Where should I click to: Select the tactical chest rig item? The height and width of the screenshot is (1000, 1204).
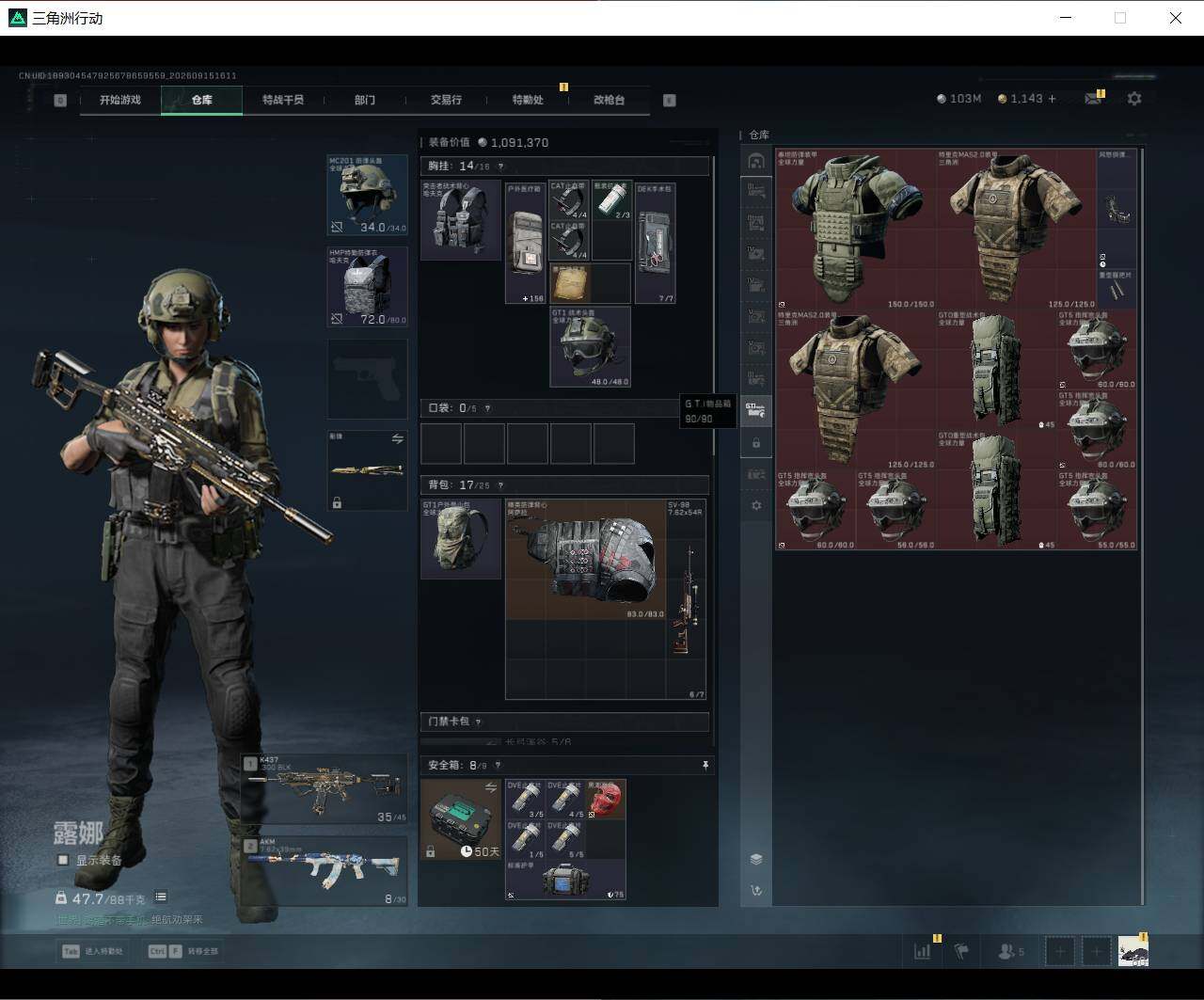(461, 220)
